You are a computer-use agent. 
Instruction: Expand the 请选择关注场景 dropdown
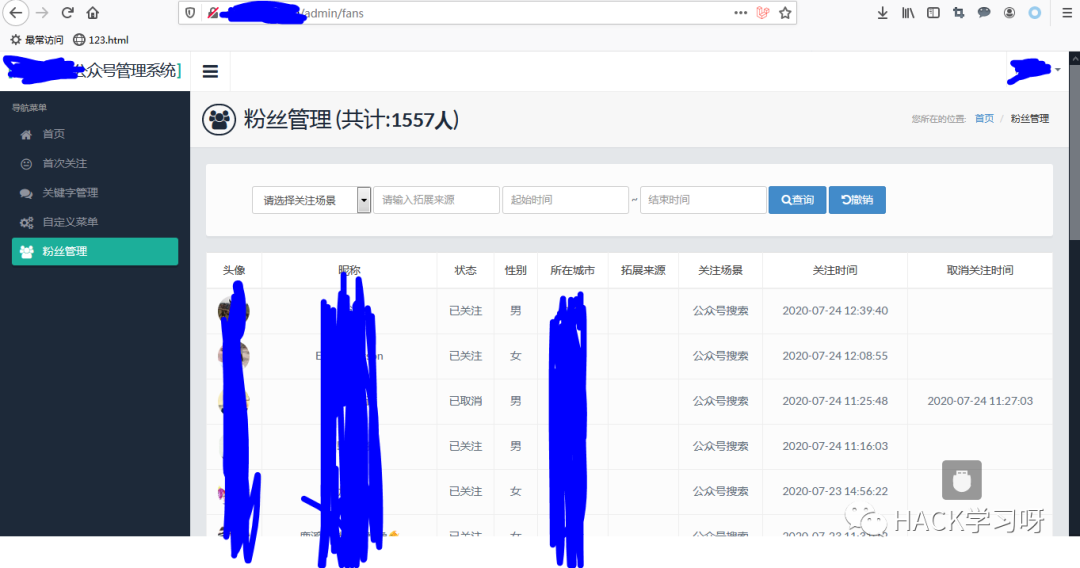point(311,200)
